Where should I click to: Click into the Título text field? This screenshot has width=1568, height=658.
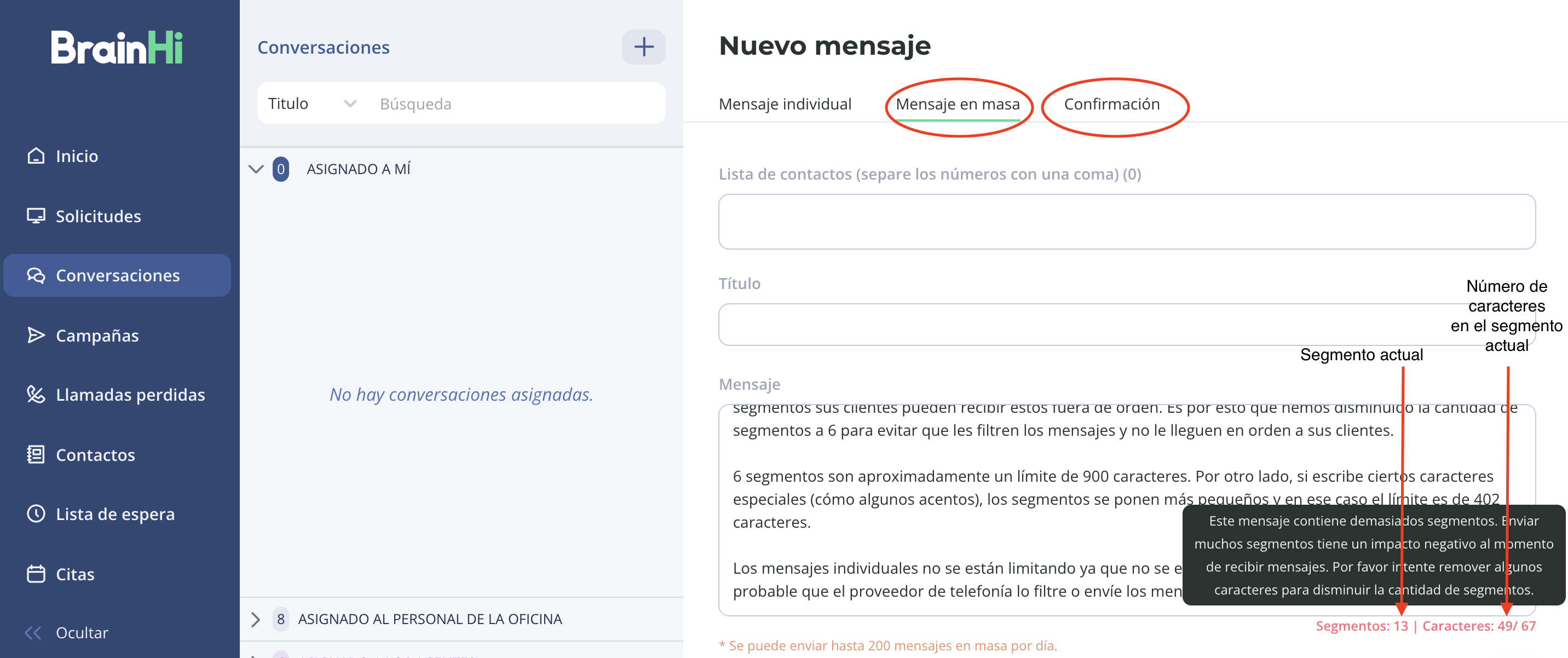coord(1127,325)
